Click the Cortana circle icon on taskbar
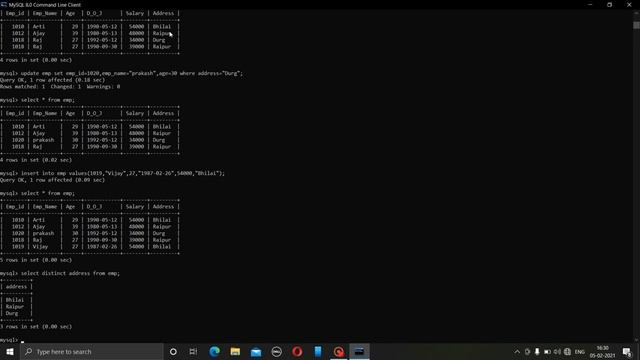Viewport: 640px width, 360px height. (x=173, y=351)
